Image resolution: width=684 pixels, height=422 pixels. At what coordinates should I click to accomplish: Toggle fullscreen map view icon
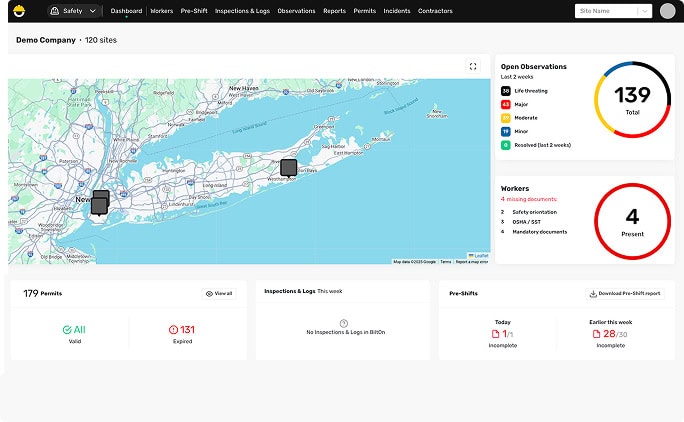coord(473,66)
